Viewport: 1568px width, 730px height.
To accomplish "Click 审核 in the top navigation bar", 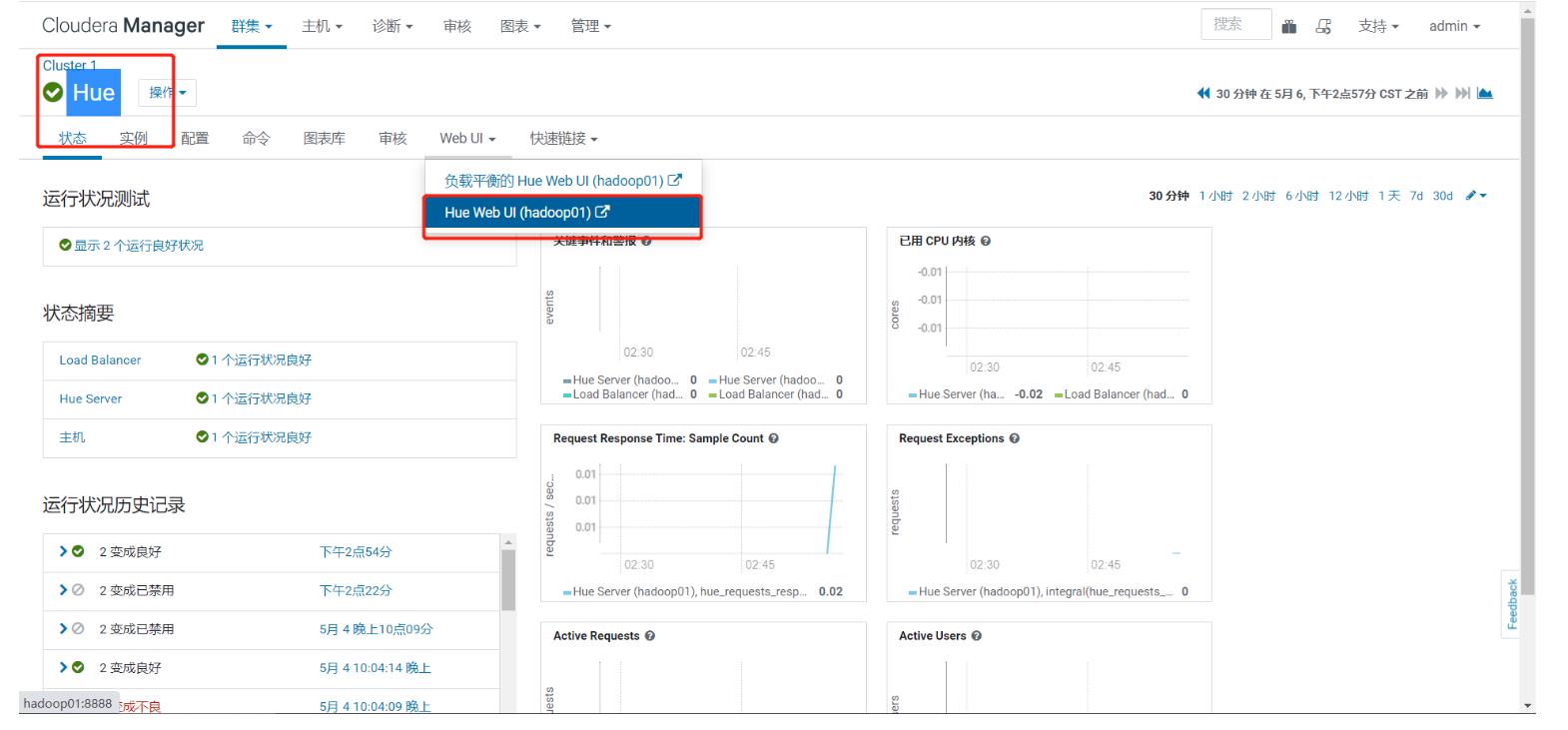I will coord(456,27).
